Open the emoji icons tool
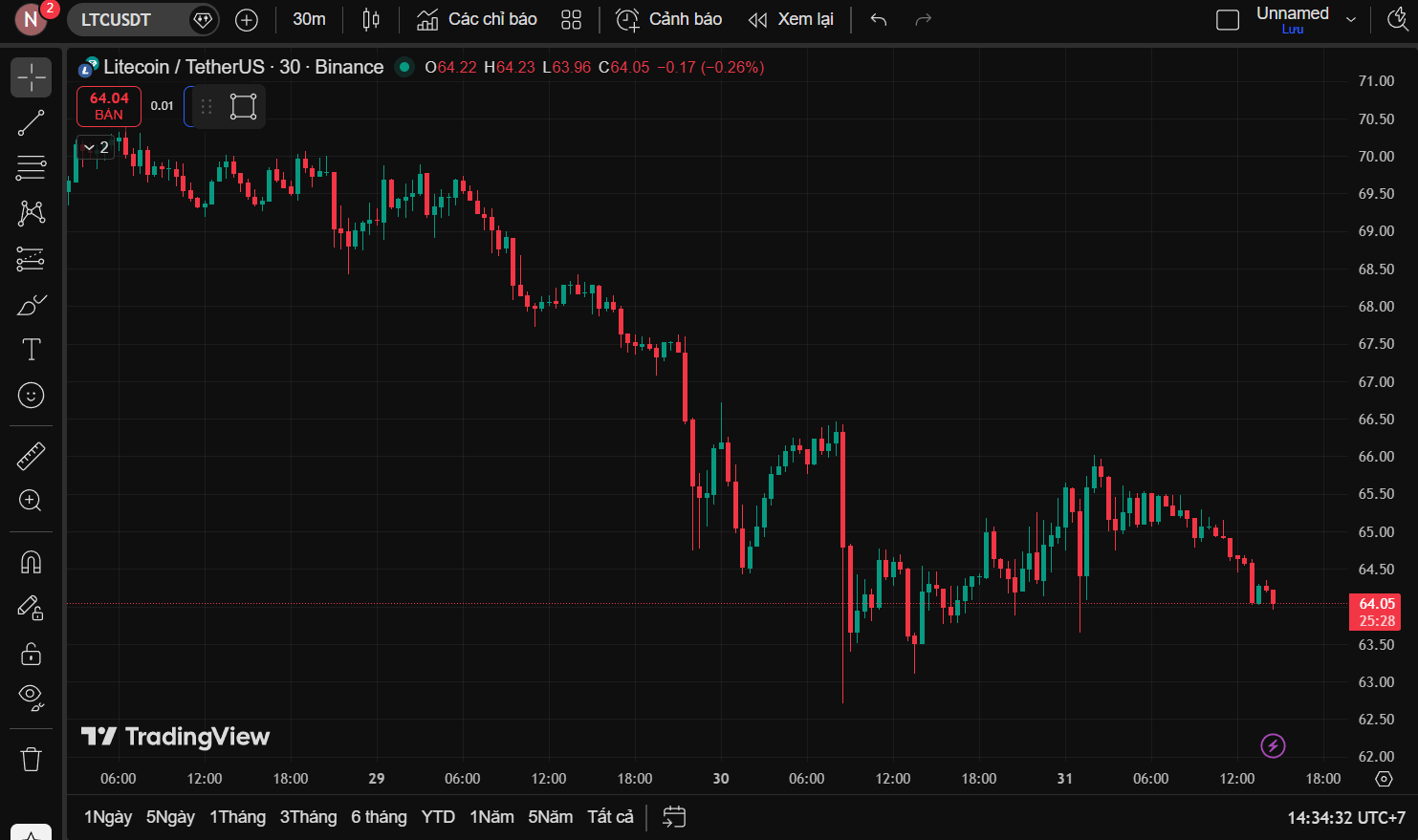 31,395
